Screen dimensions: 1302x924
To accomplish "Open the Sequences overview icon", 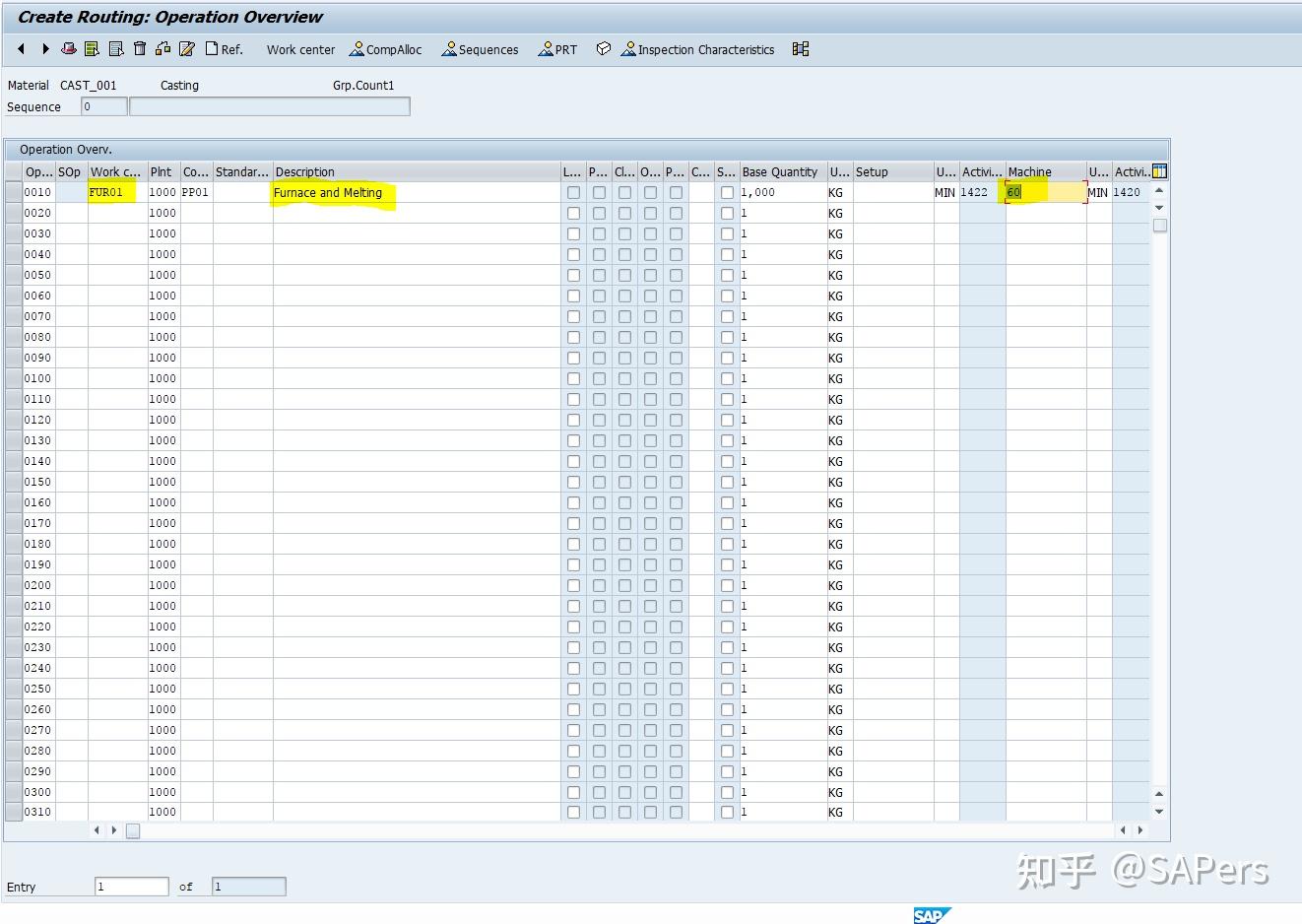I will (480, 49).
